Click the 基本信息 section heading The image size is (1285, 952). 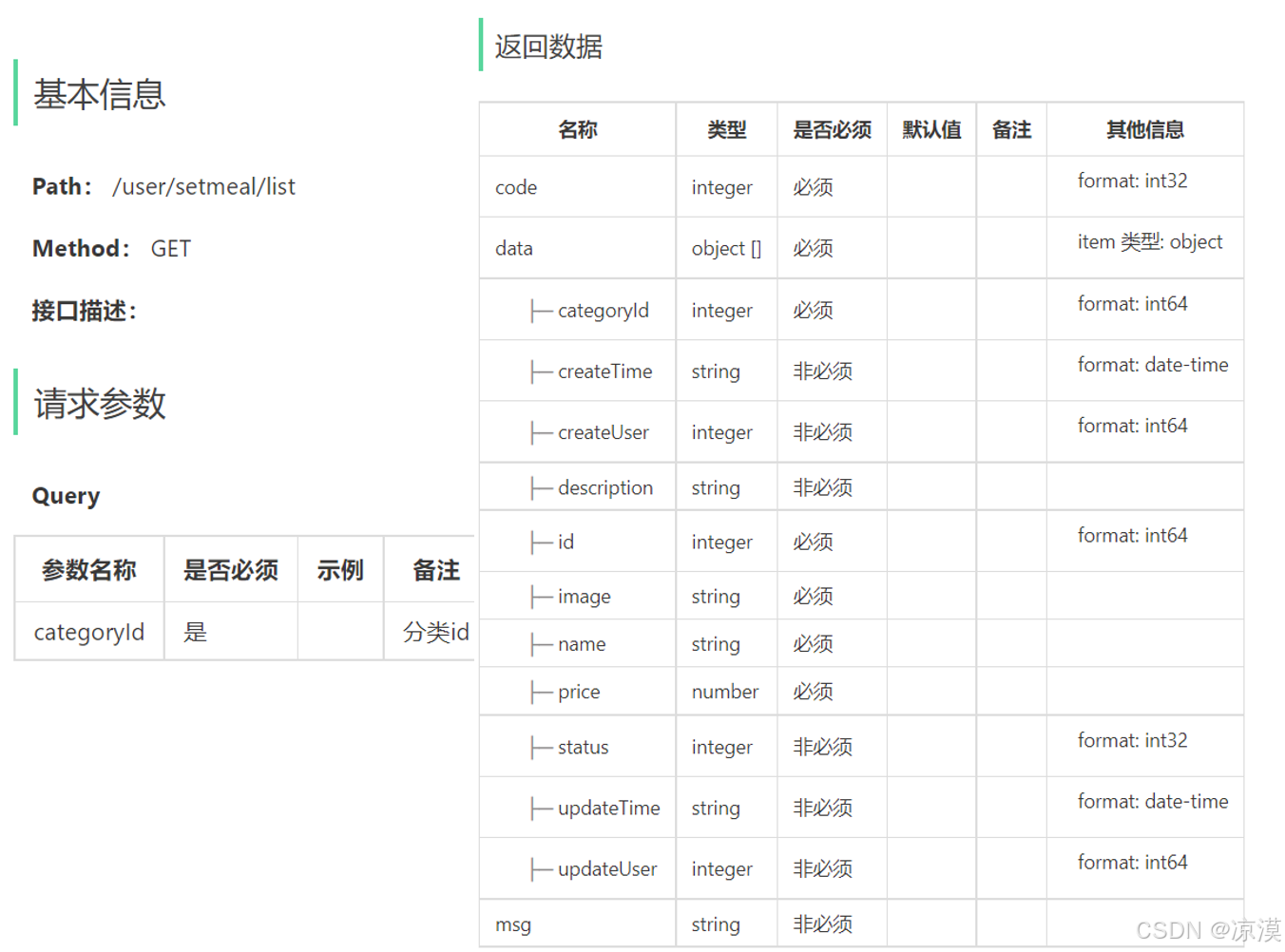[100, 94]
